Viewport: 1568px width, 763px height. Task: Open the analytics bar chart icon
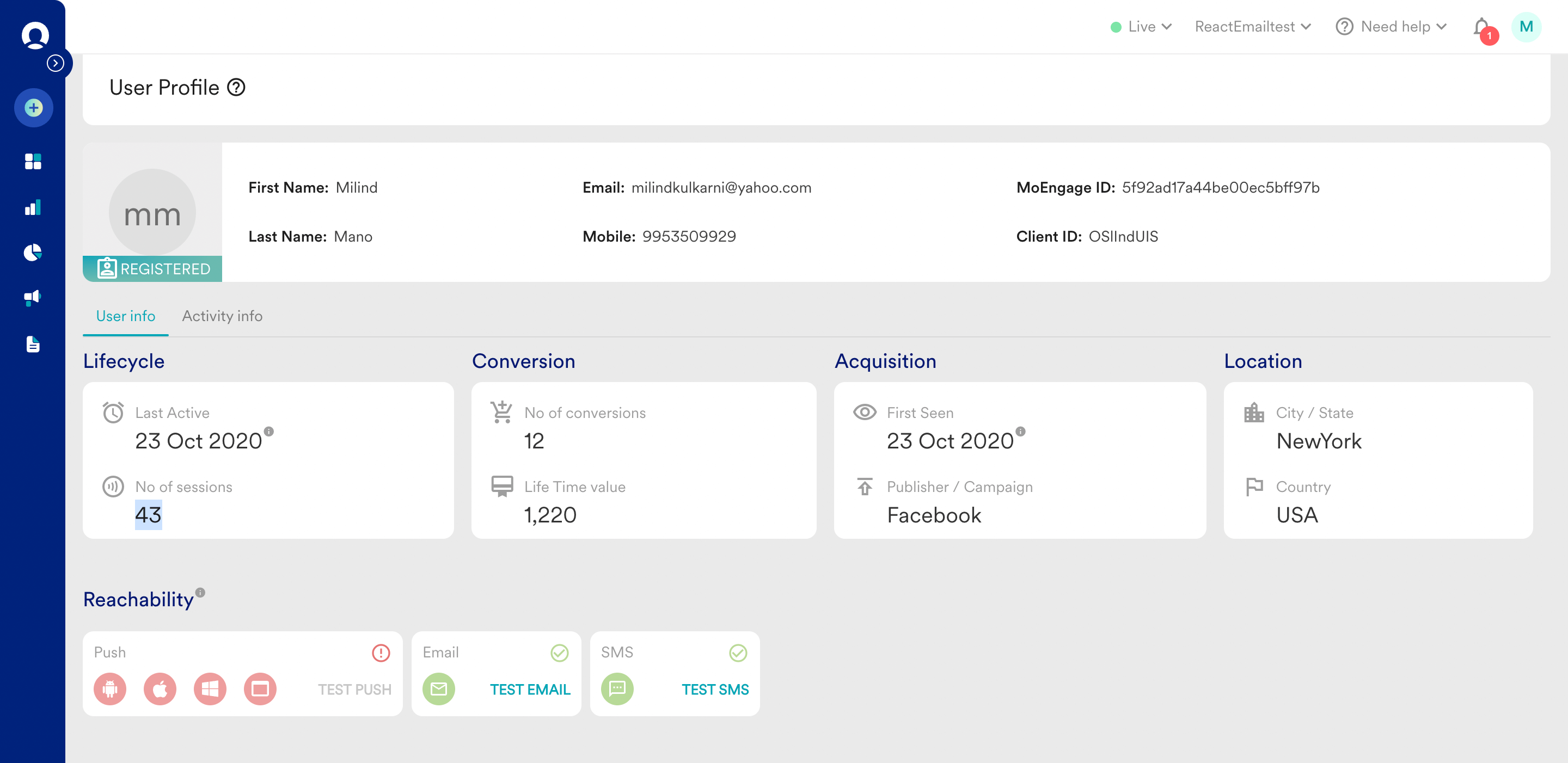(33, 207)
